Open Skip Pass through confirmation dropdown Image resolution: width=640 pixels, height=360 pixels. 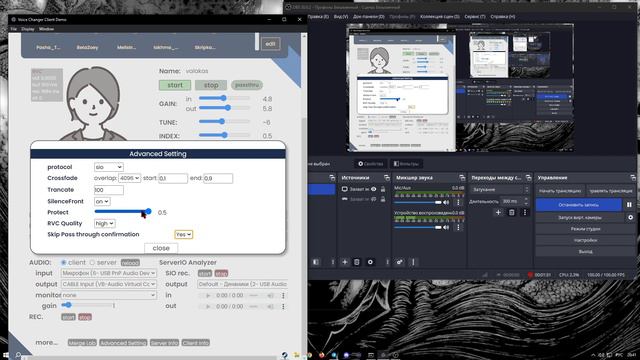pyautogui.click(x=183, y=235)
